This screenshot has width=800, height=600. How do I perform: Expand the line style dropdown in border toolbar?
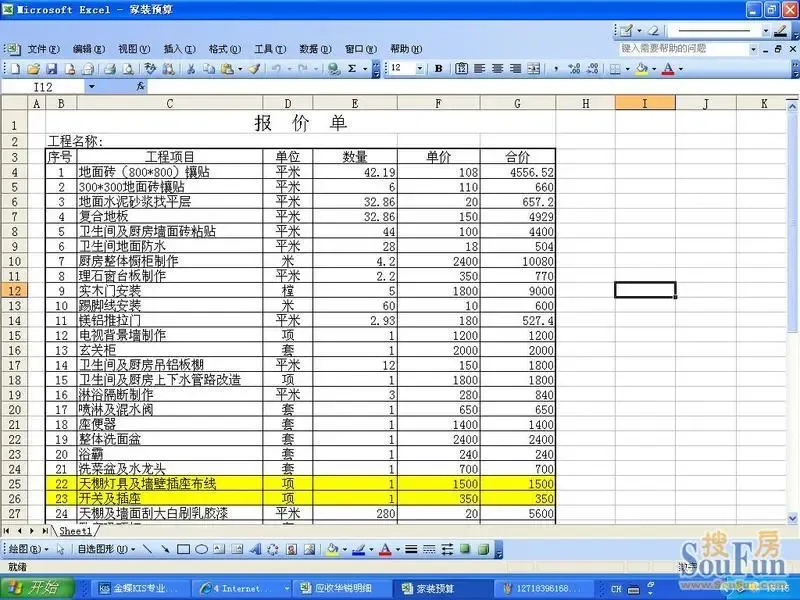(x=766, y=31)
